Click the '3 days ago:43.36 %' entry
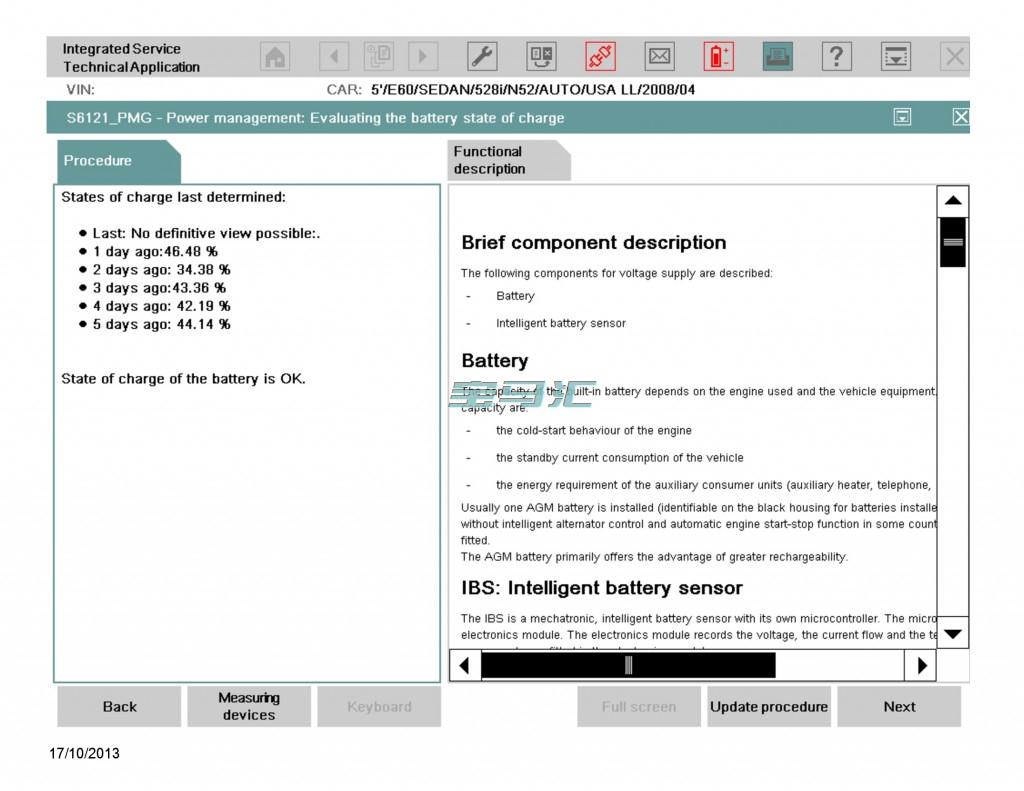 click(159, 288)
